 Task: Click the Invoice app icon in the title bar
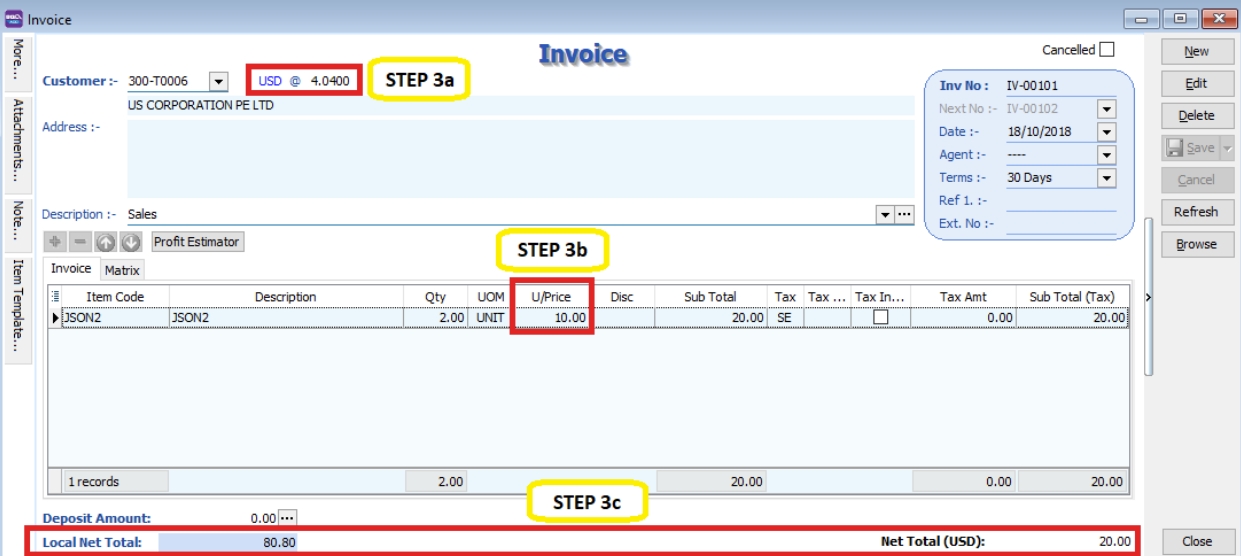point(14,19)
